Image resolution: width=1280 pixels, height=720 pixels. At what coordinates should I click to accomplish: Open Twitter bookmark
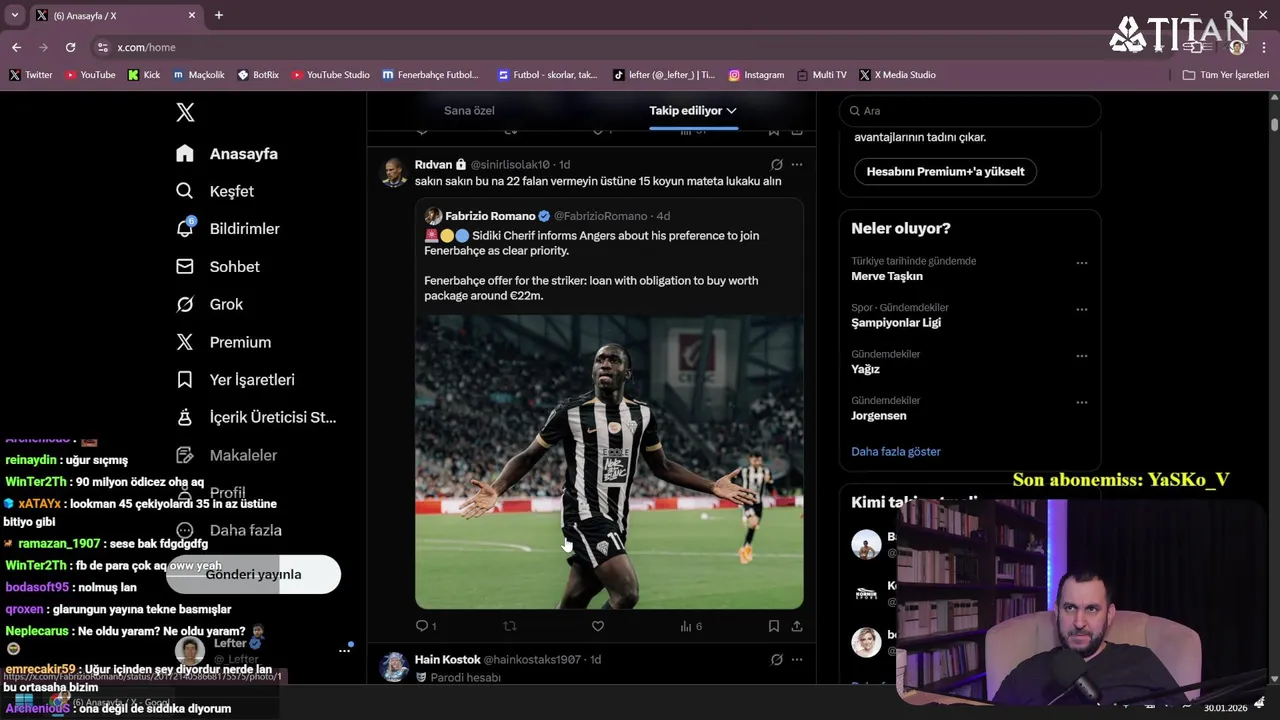point(31,75)
